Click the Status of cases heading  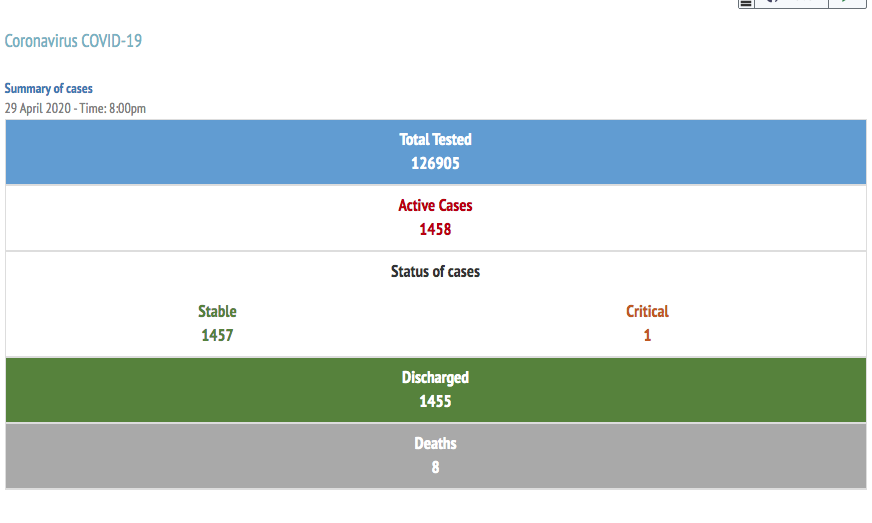[435, 272]
